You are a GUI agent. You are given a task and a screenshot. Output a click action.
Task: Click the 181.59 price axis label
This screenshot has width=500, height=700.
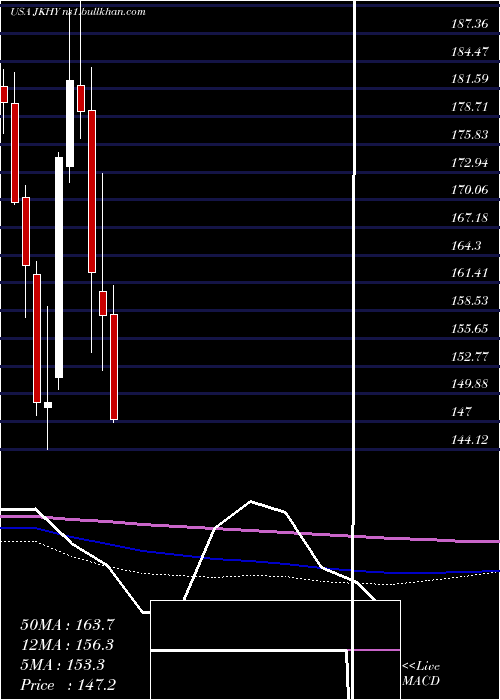tap(470, 79)
